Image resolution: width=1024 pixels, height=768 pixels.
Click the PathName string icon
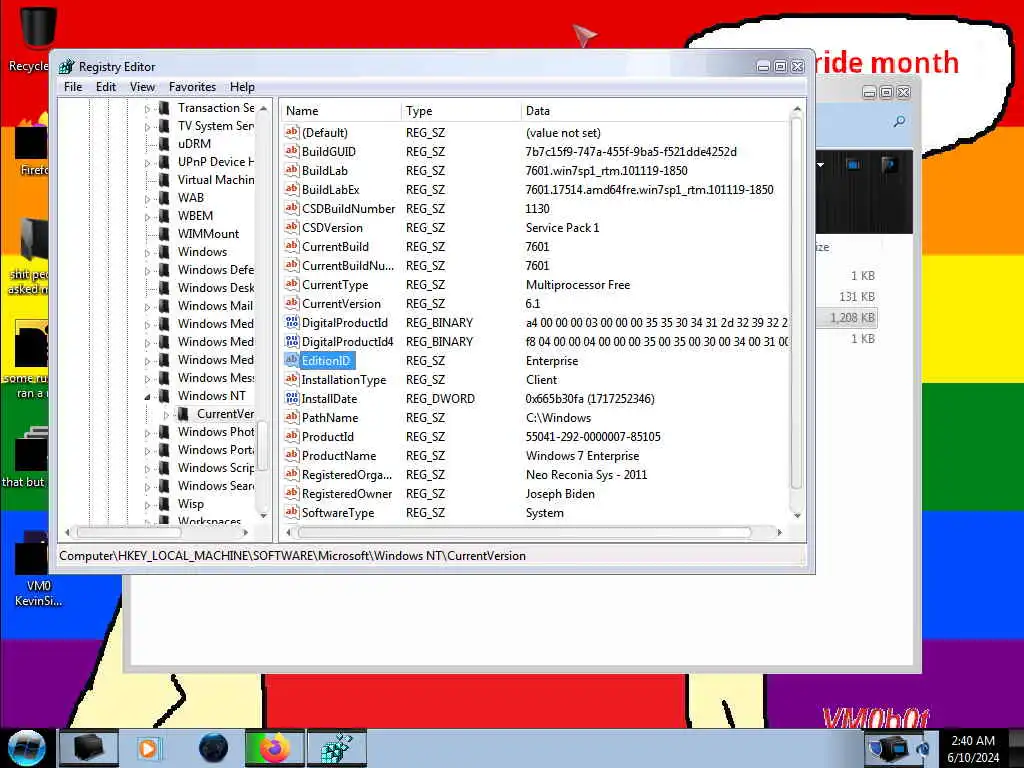point(292,417)
